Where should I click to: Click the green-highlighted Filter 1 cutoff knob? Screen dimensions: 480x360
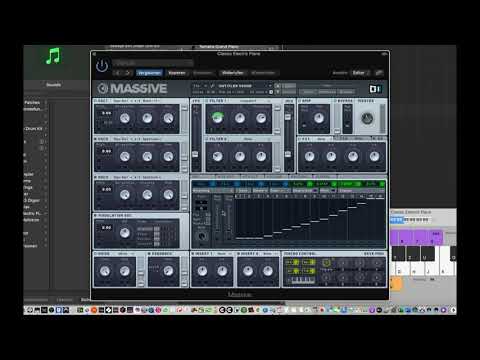(217, 117)
